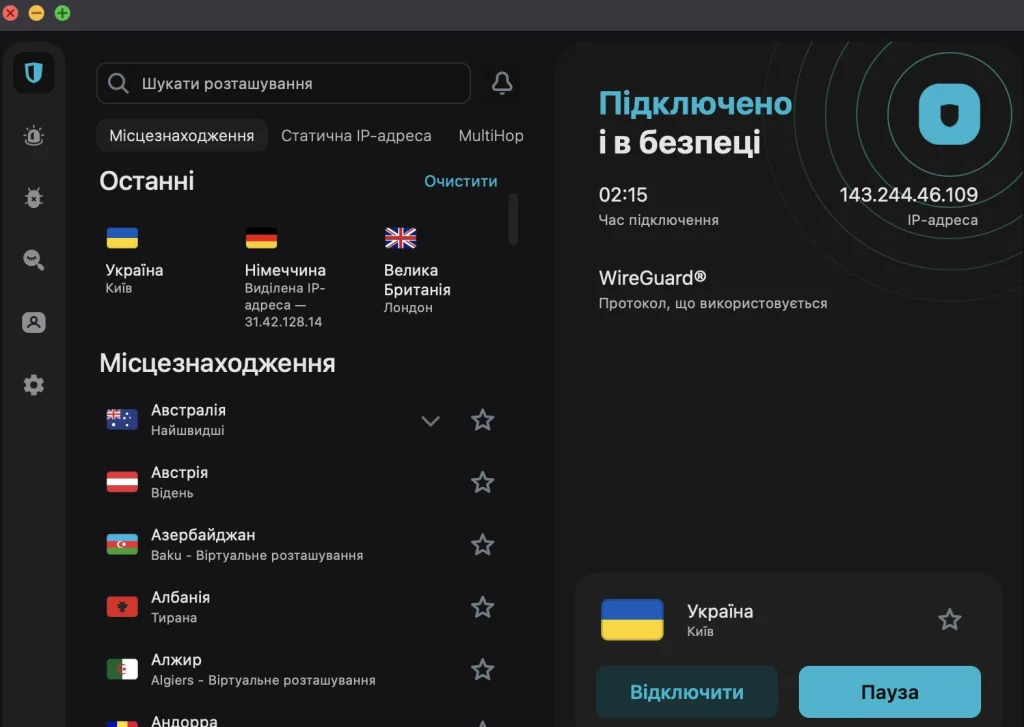This screenshot has width=1024, height=727.
Task: Open the settings gear in sidebar
Action: pos(33,385)
